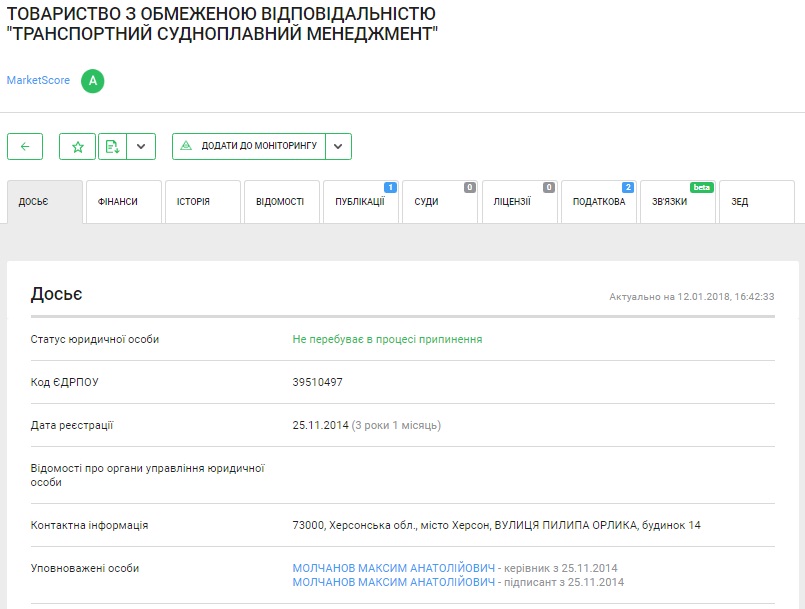This screenshot has width=805, height=609.
Task: Expand the monitoring dropdown arrow
Action: 339,146
